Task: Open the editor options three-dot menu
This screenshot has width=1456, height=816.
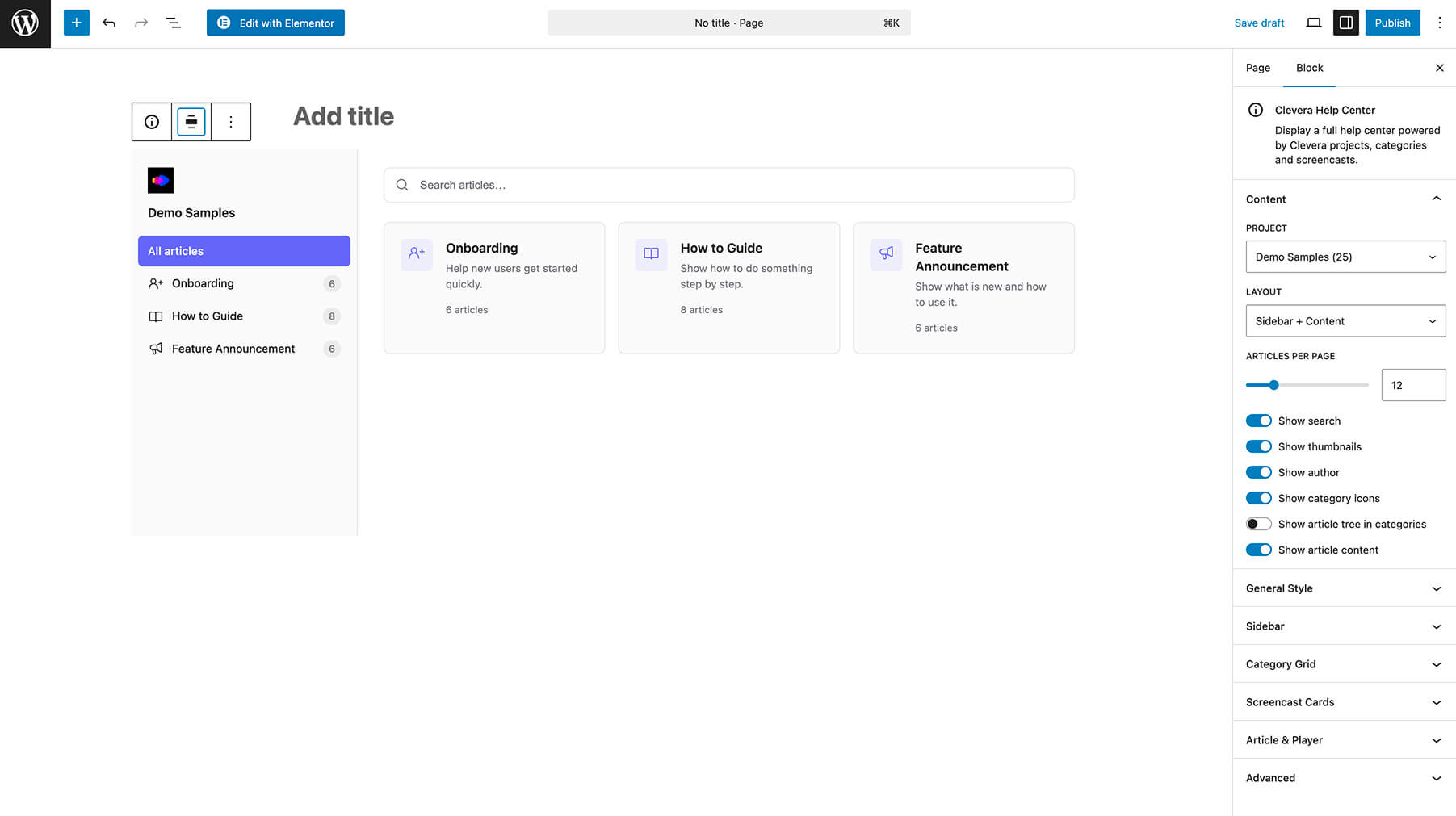Action: point(1439,23)
